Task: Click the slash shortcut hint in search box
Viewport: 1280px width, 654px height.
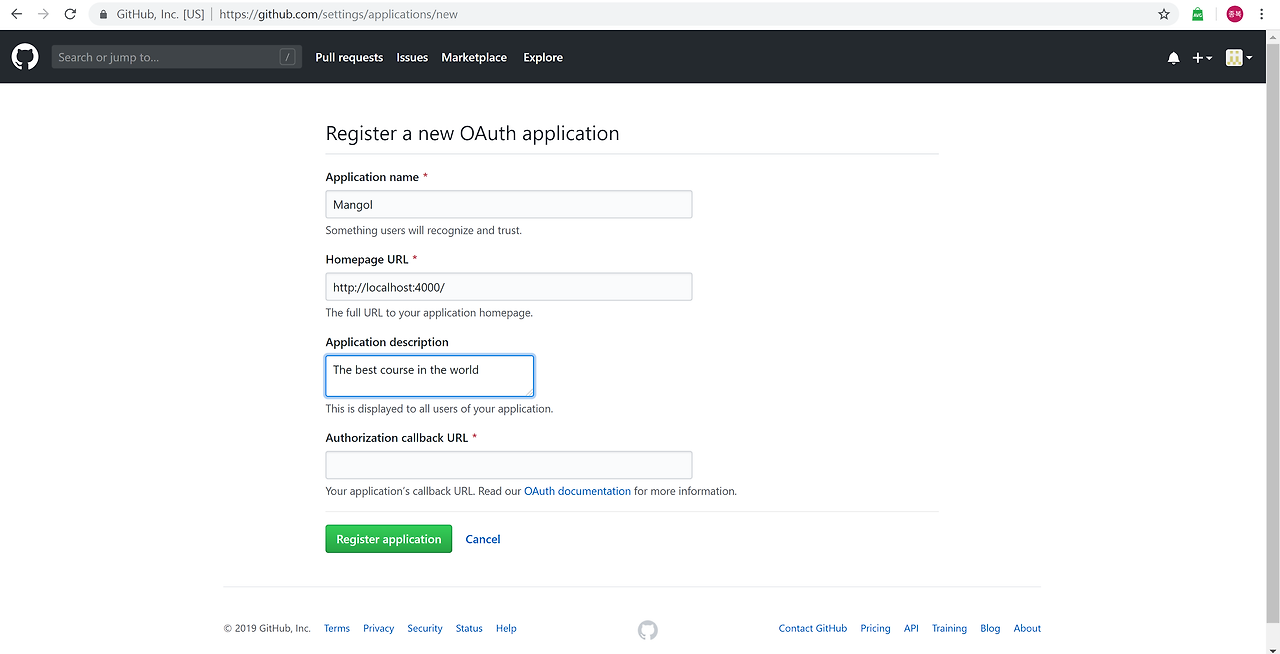Action: tap(287, 57)
